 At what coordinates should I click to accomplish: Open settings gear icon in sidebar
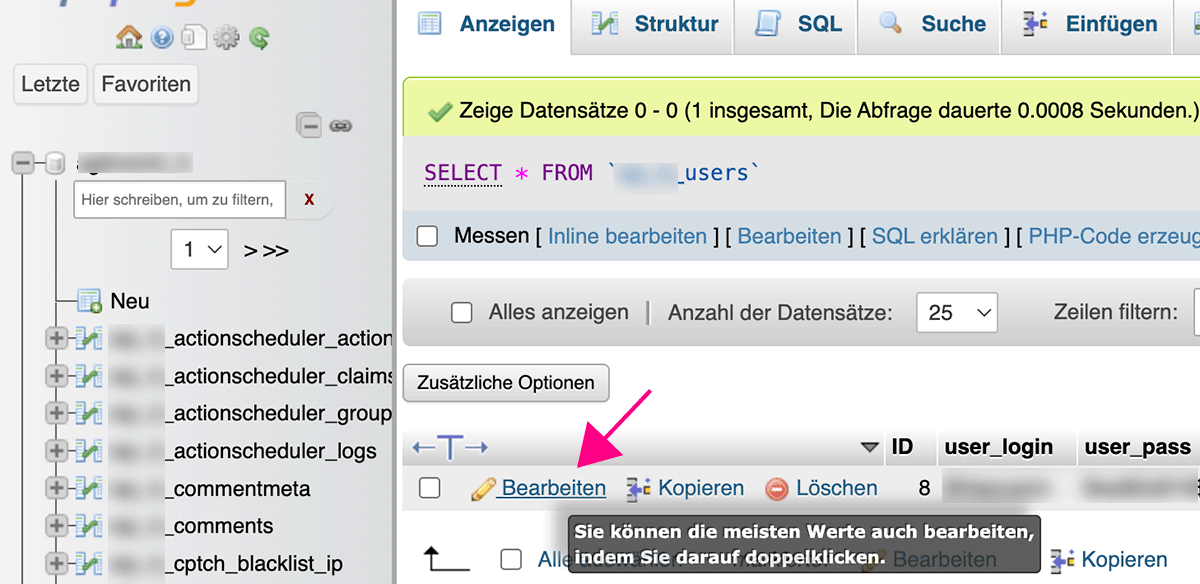click(227, 38)
